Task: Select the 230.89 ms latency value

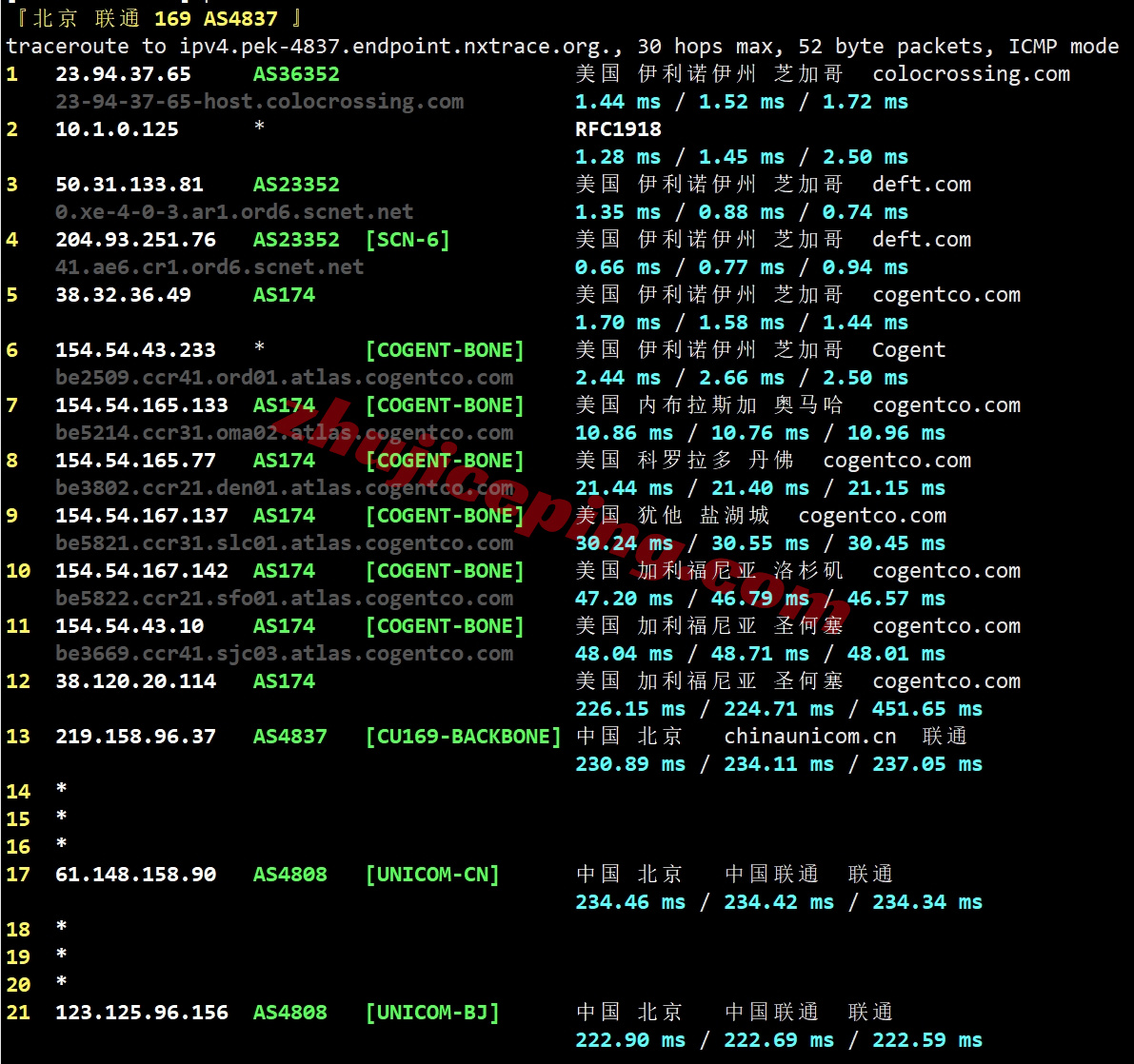Action: tap(630, 765)
